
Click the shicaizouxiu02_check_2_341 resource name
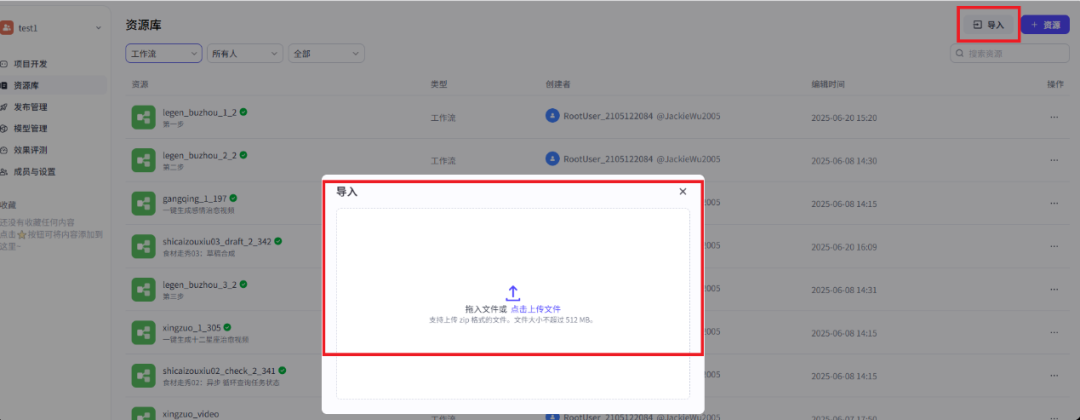click(x=219, y=370)
